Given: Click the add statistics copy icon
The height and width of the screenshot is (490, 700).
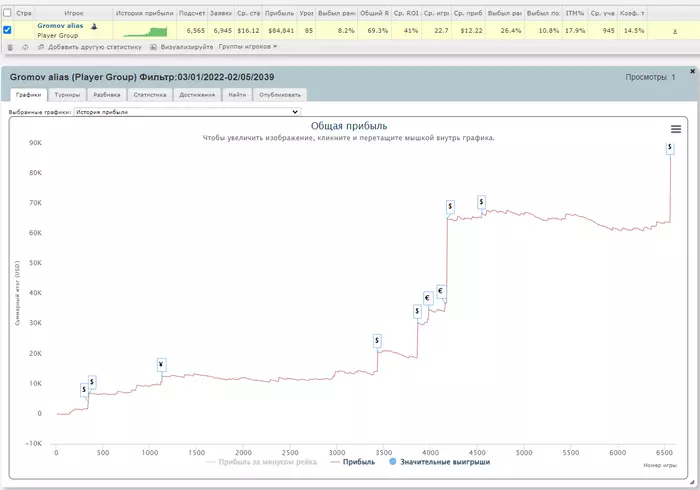Looking at the screenshot, I should click(41, 47).
